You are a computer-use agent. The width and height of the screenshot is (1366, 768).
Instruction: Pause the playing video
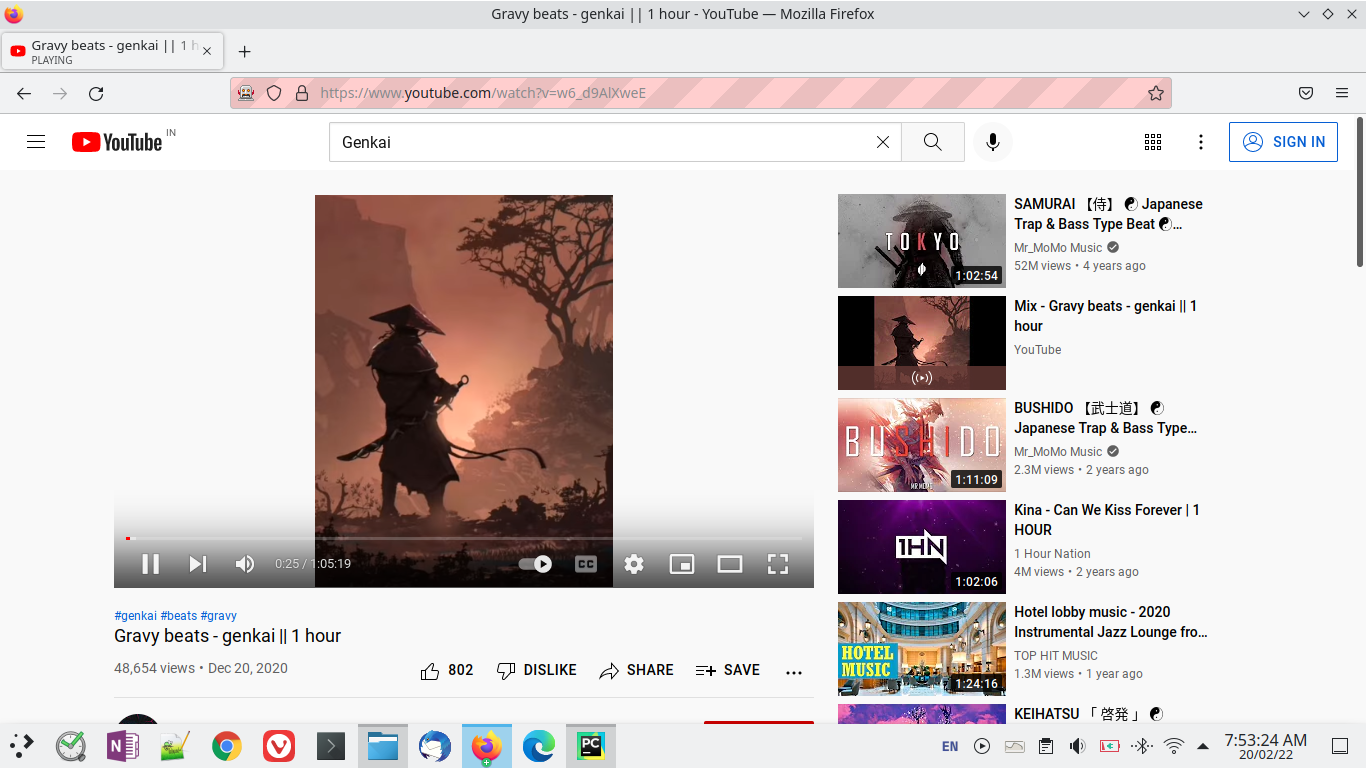click(x=151, y=564)
